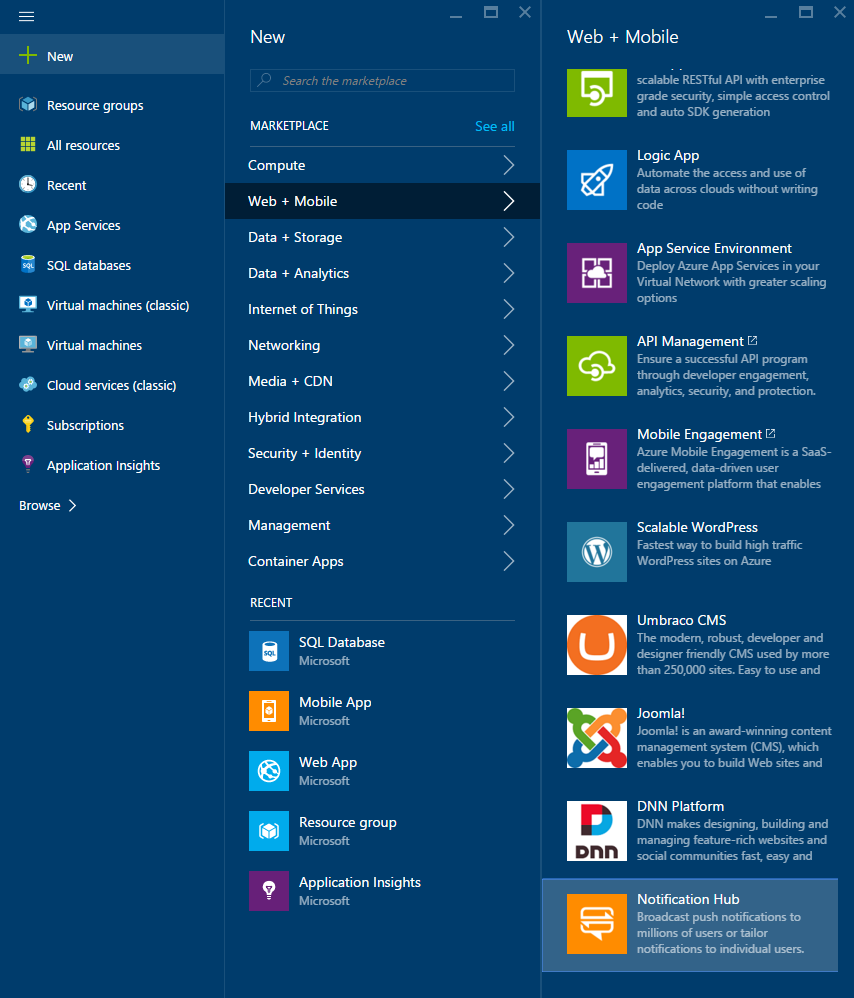Image resolution: width=854 pixels, height=998 pixels.
Task: Click the DNN Platform title text
Action: tap(680, 806)
